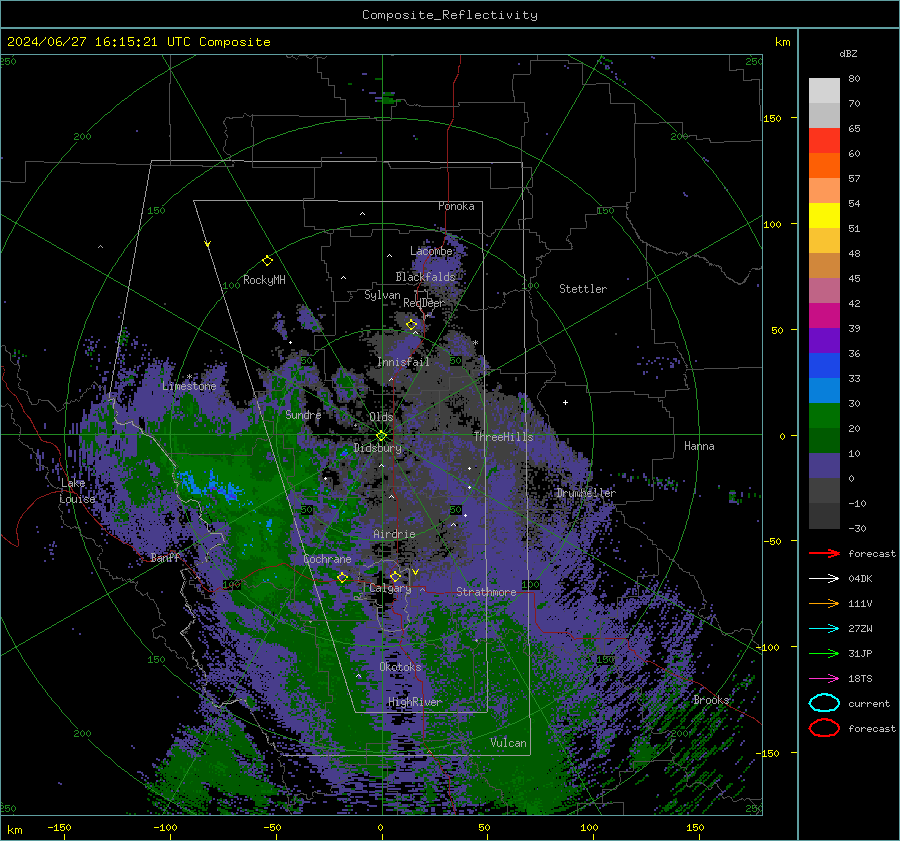
Task: Click the Sundre city label
Action: [303, 414]
